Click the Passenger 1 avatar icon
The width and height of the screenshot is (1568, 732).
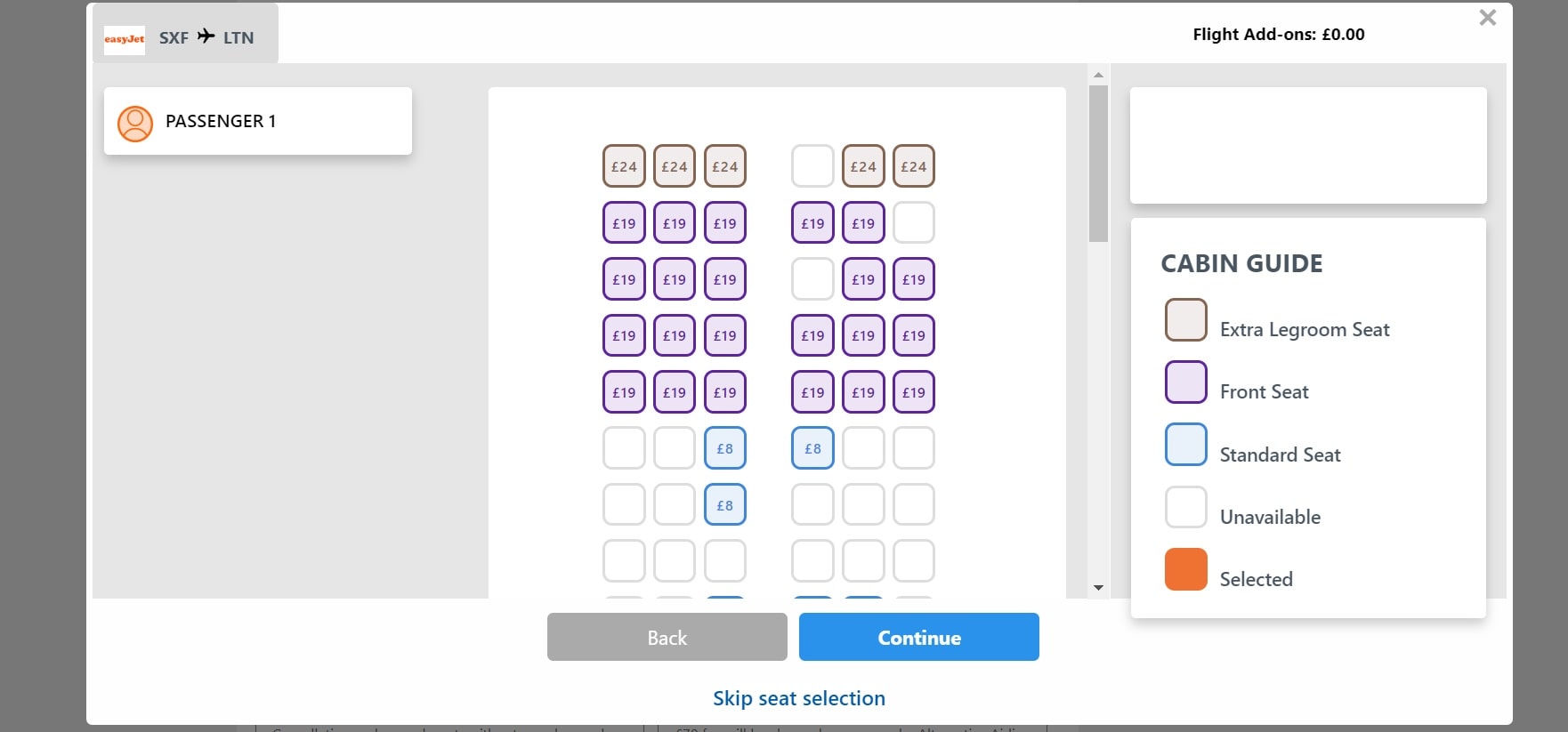coord(135,124)
